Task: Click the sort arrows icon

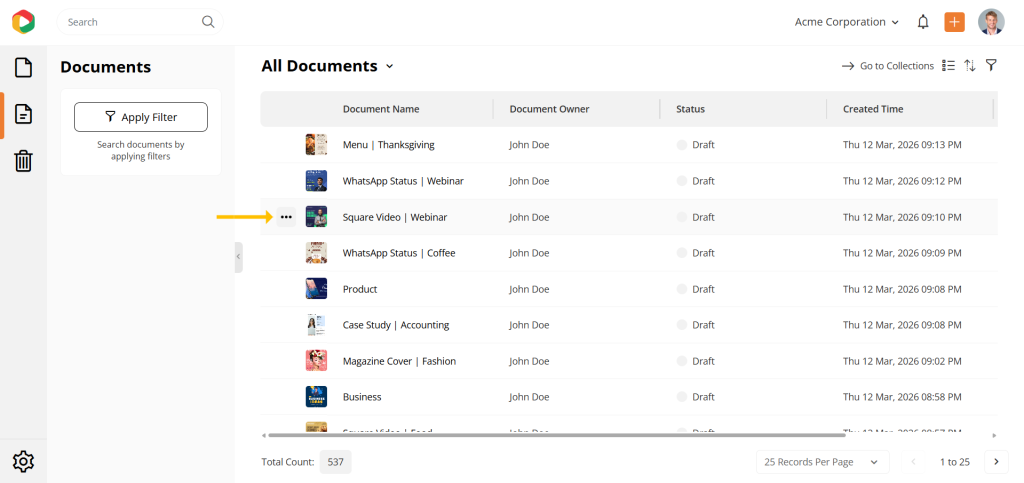Action: tap(970, 66)
